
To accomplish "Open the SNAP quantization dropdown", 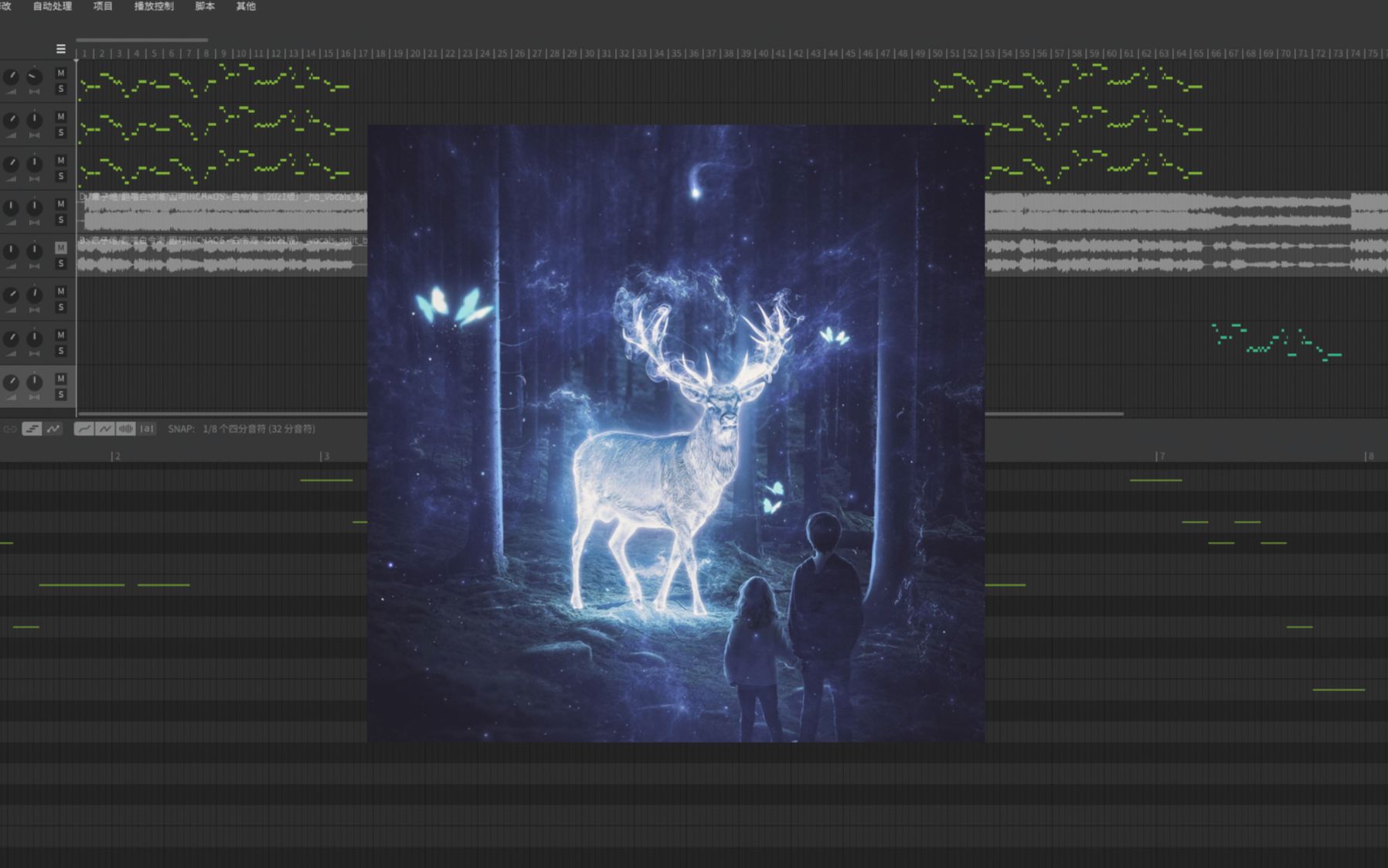I will point(258,429).
